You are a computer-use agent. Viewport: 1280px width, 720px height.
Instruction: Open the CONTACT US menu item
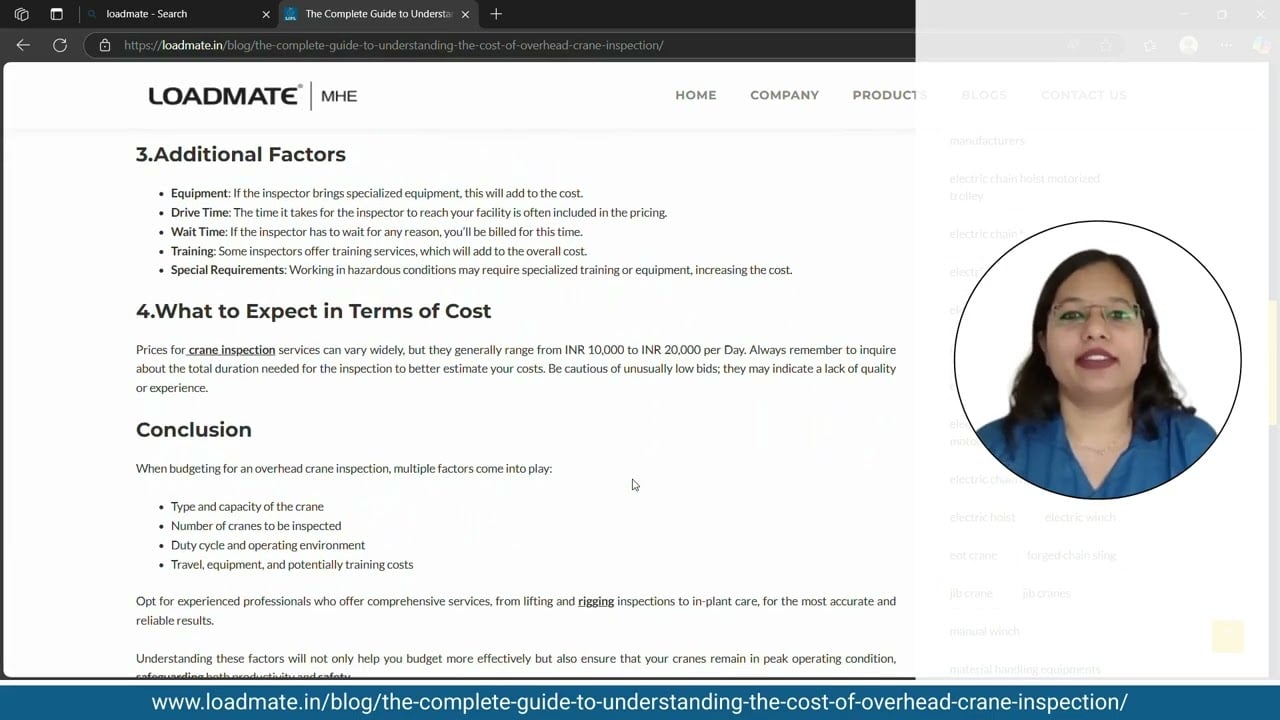coord(1084,95)
